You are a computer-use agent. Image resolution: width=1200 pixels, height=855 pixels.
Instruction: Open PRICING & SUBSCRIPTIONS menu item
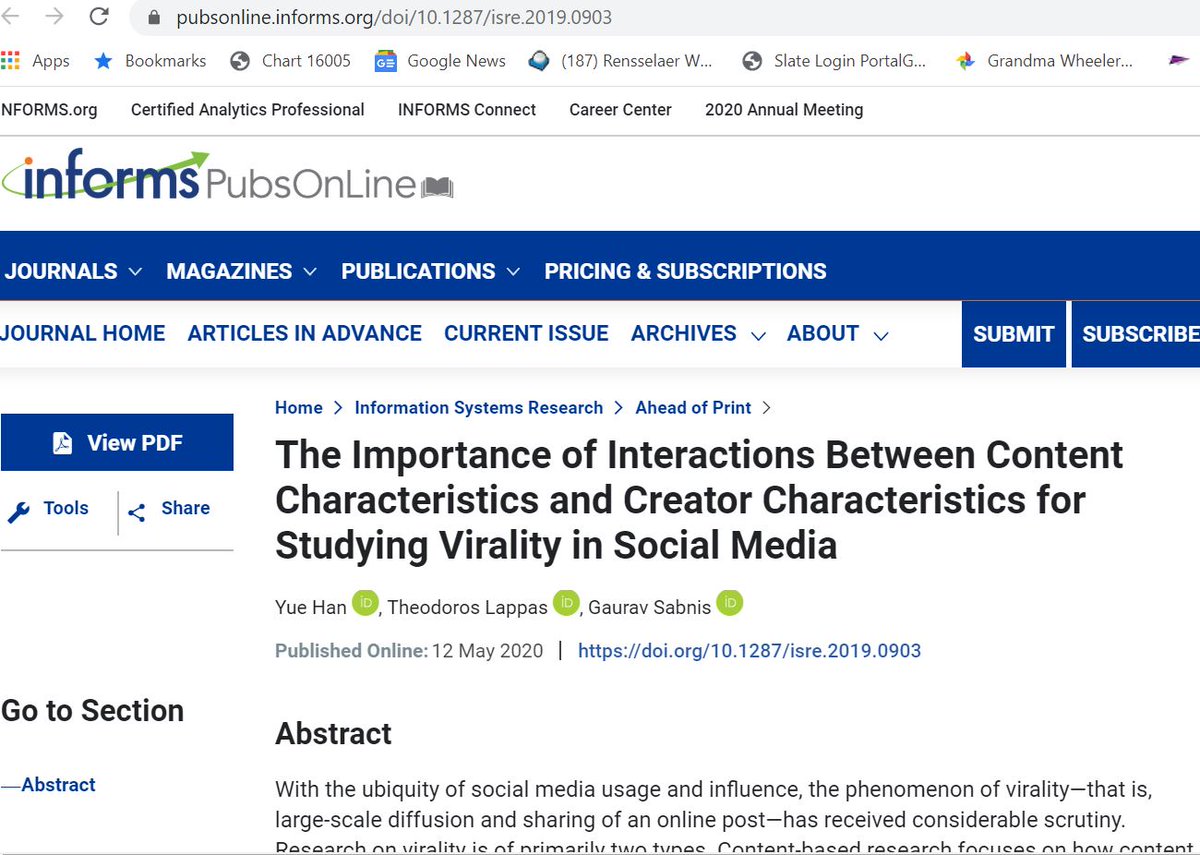(x=685, y=271)
